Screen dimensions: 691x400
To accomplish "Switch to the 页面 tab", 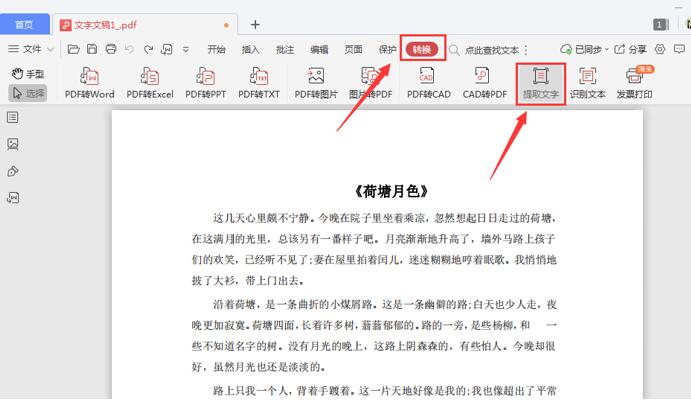I will click(353, 50).
